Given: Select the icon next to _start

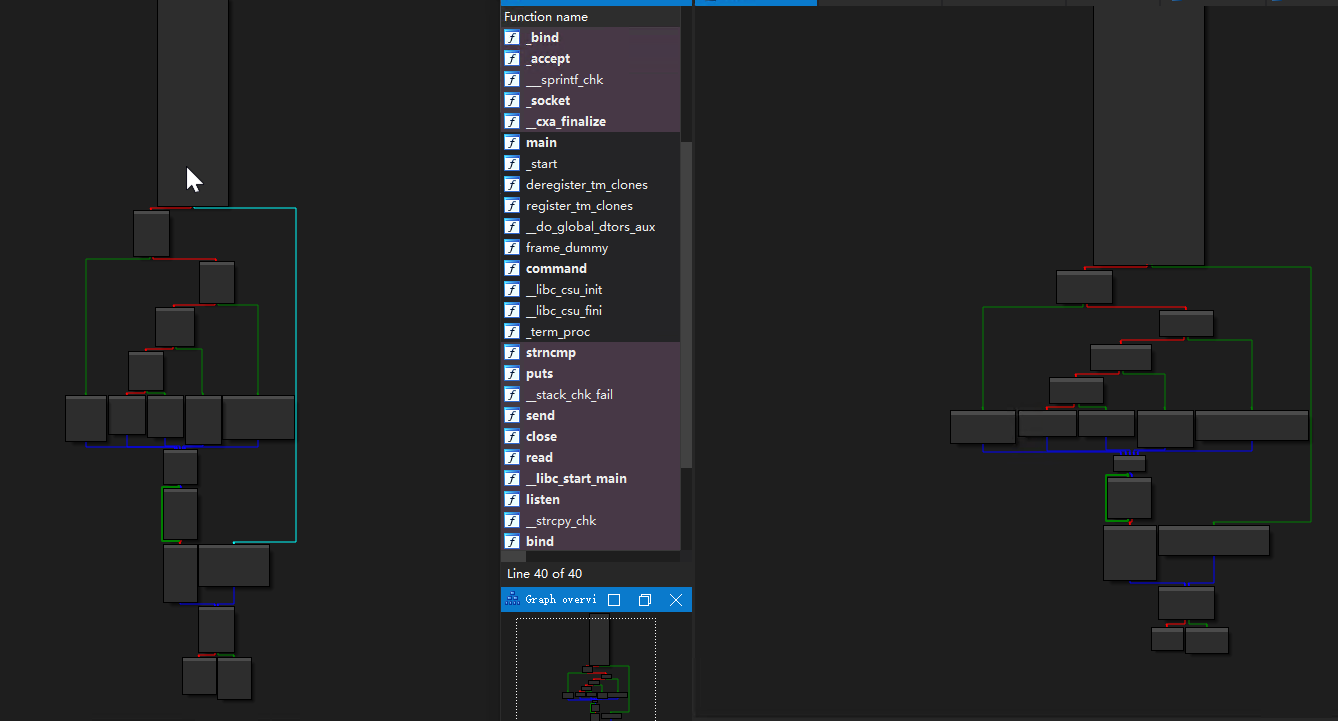Looking at the screenshot, I should 512,164.
